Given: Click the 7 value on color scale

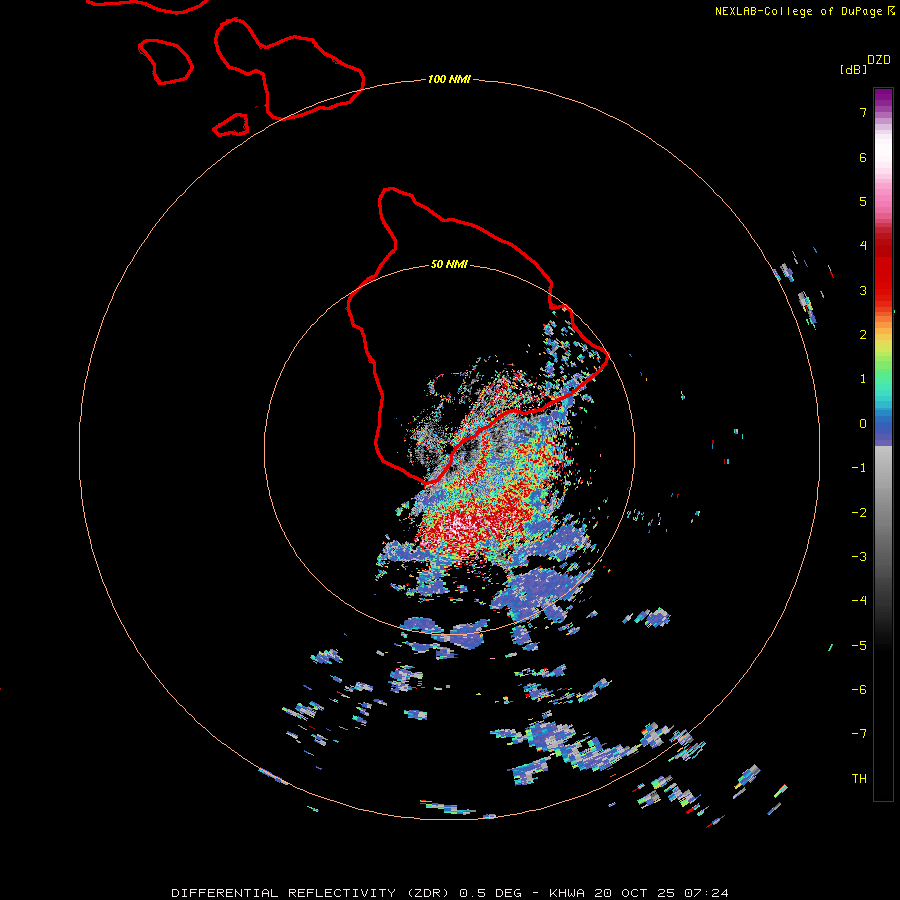Looking at the screenshot, I should [863, 112].
